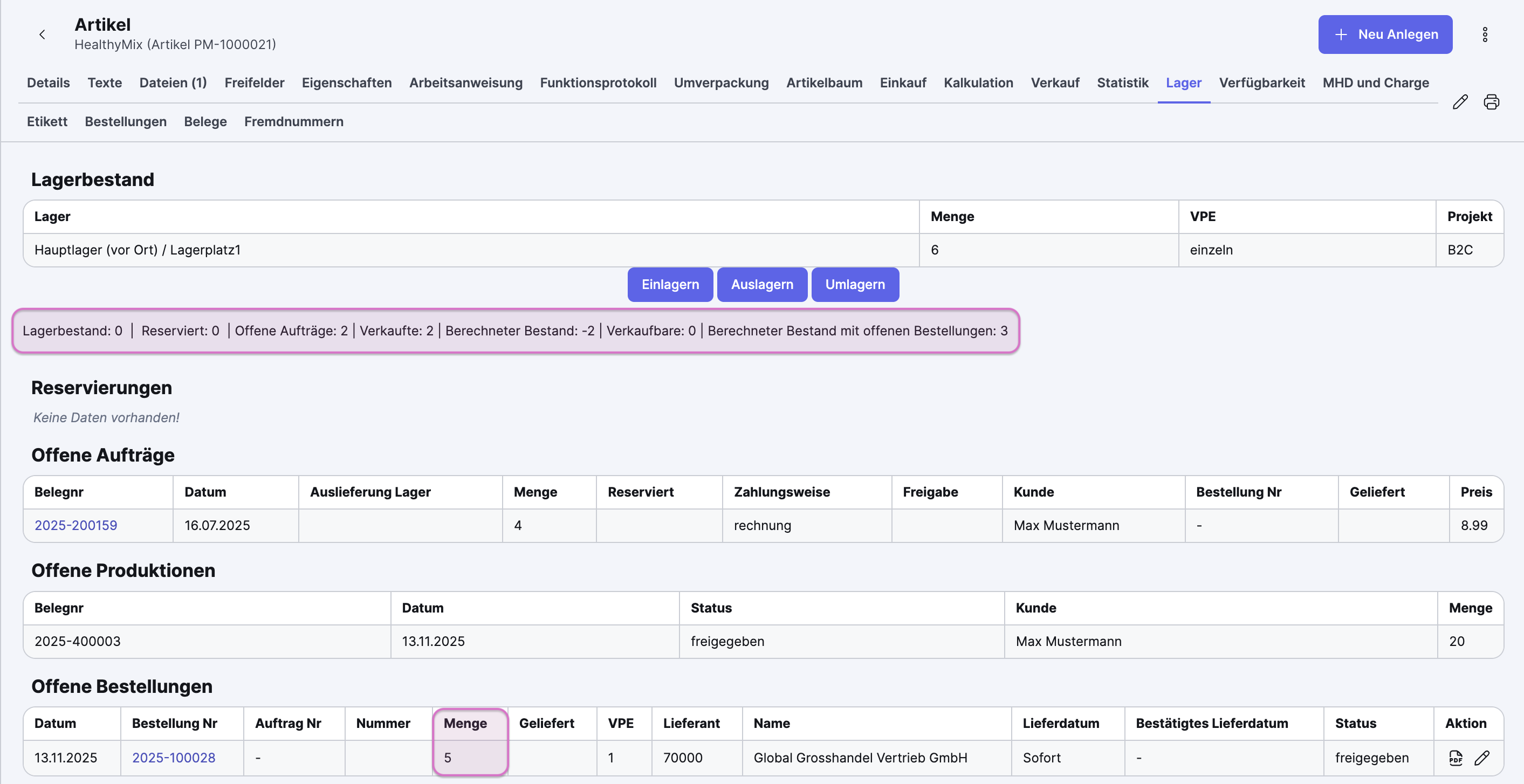Viewport: 1524px width, 784px height.
Task: Open the MHD und Charge tab
Action: tap(1375, 83)
